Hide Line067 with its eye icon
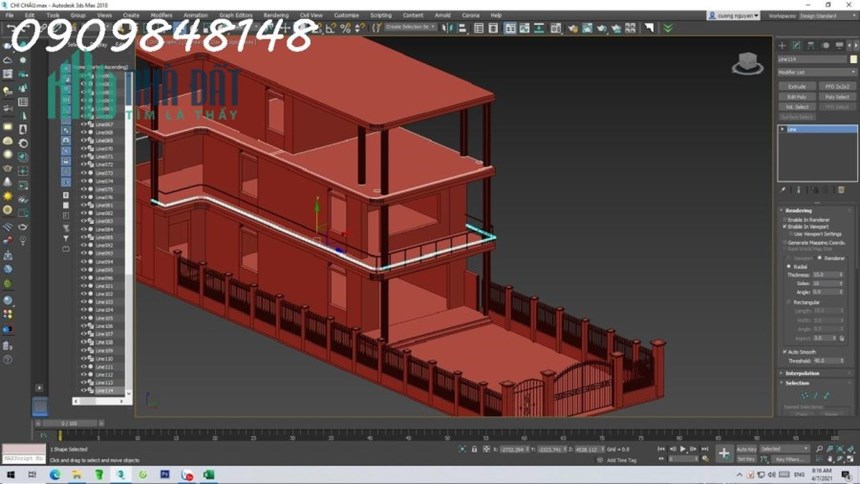 [x=83, y=125]
